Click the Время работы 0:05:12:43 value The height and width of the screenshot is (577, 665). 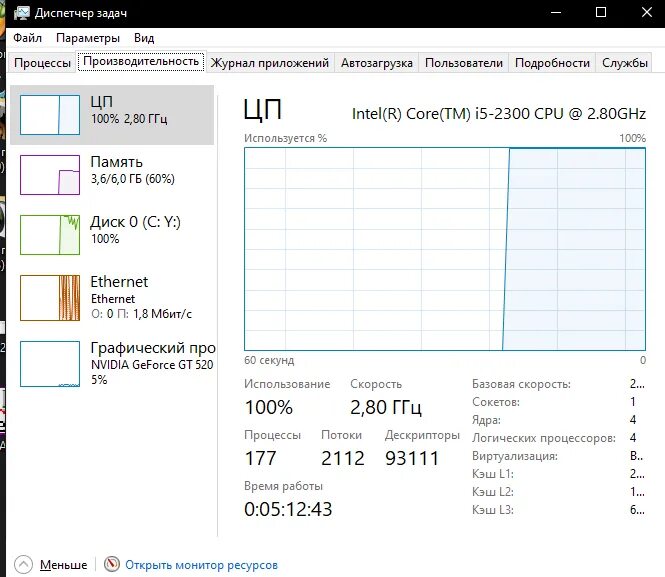coord(288,509)
